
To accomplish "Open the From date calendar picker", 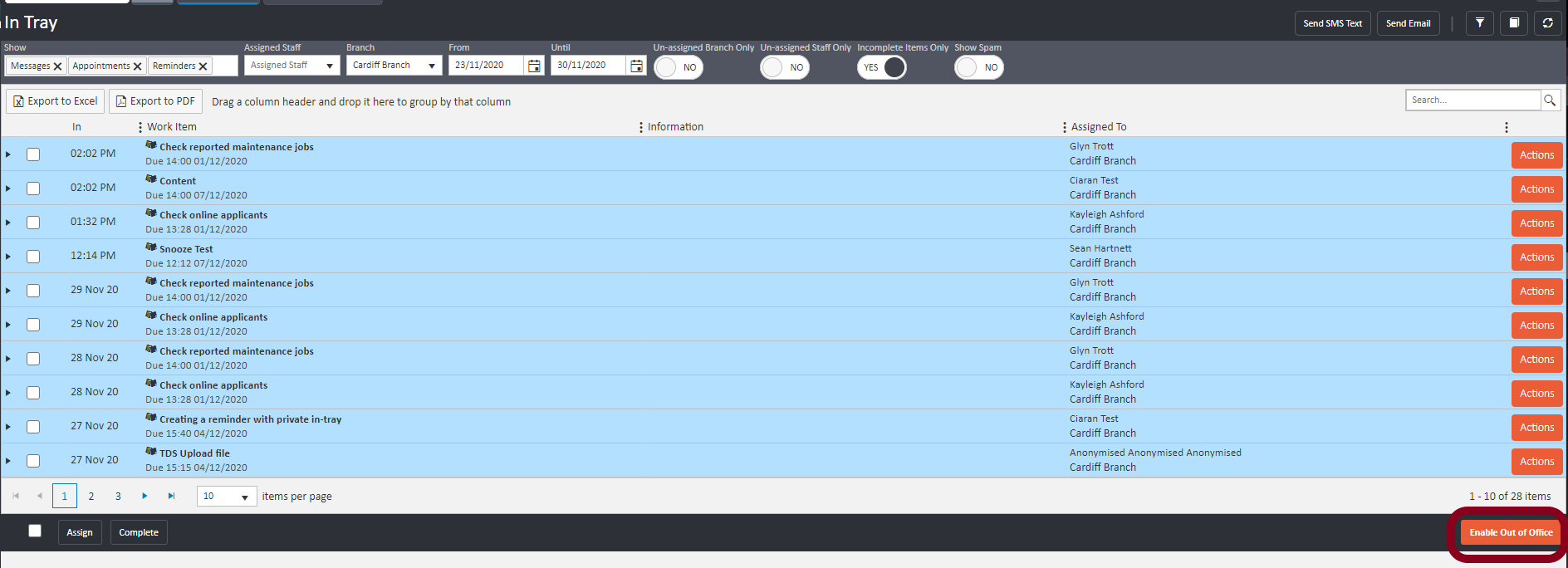I will [534, 66].
